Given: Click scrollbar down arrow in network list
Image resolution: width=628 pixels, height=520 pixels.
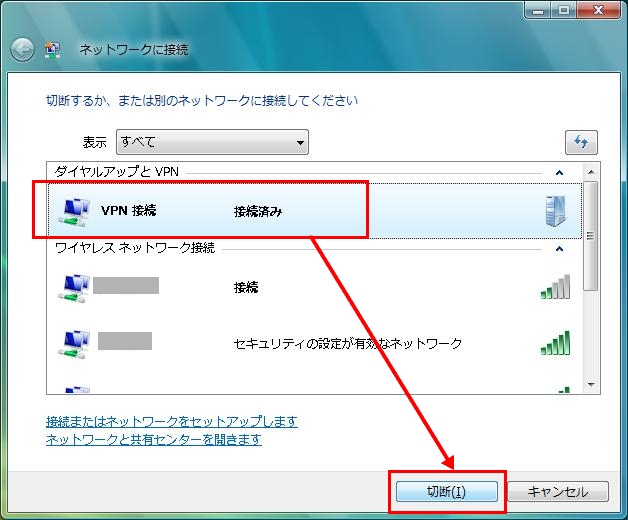Looking at the screenshot, I should point(591,385).
